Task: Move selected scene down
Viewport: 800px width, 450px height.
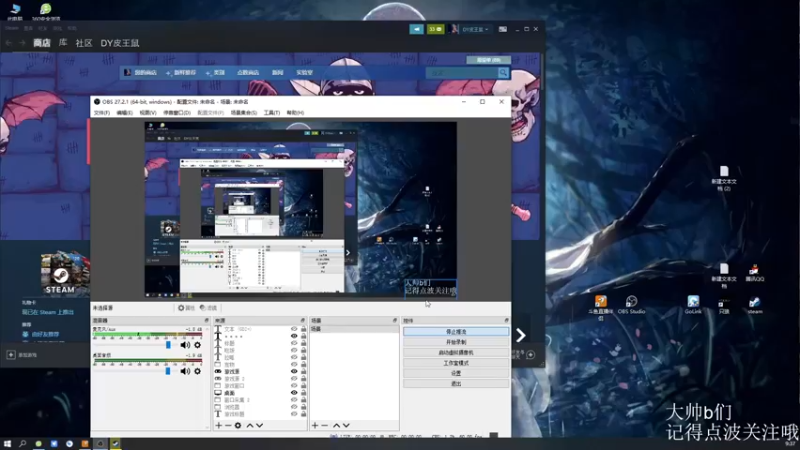Action: [346, 425]
